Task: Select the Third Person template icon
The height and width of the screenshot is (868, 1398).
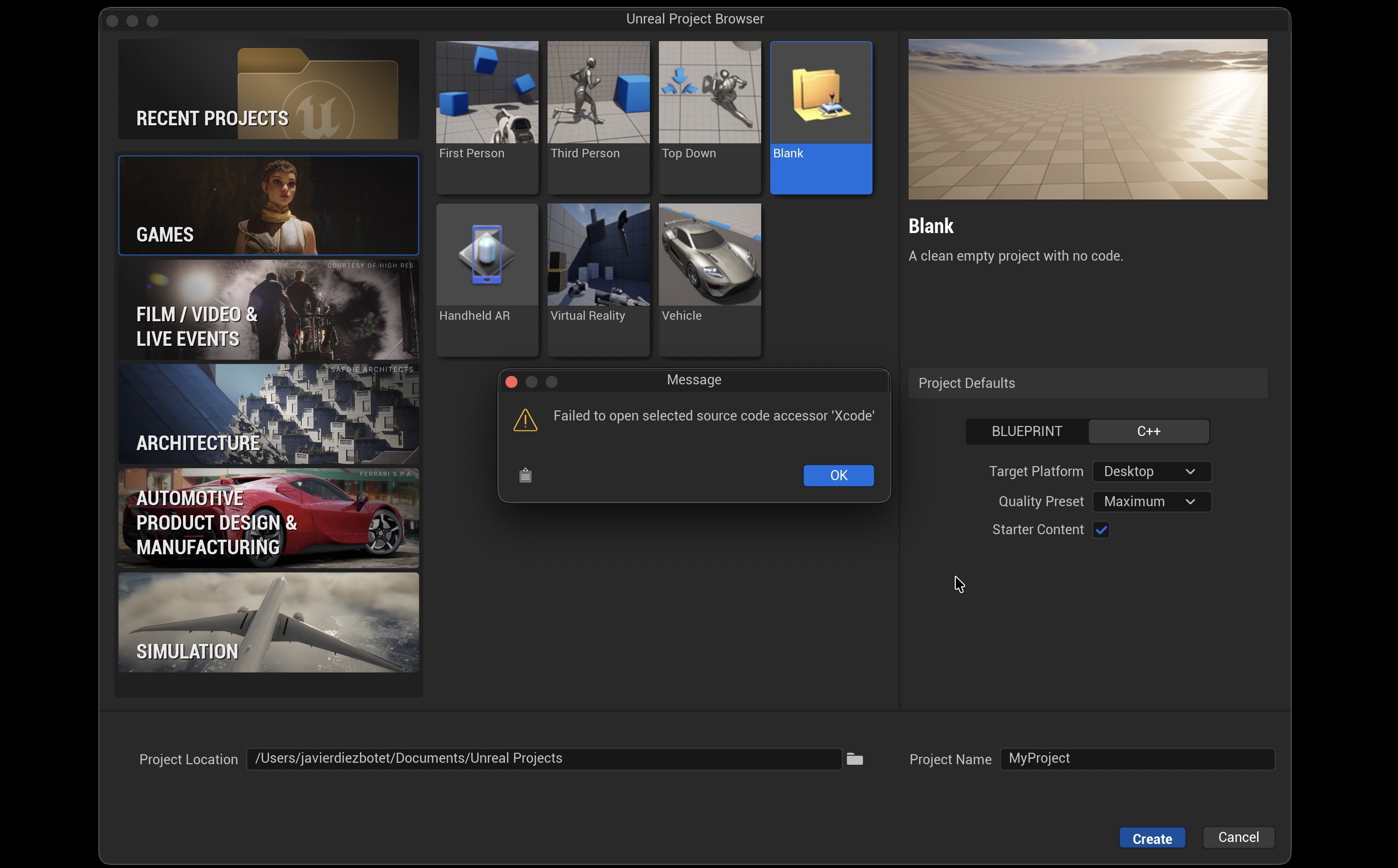Action: pos(598,92)
